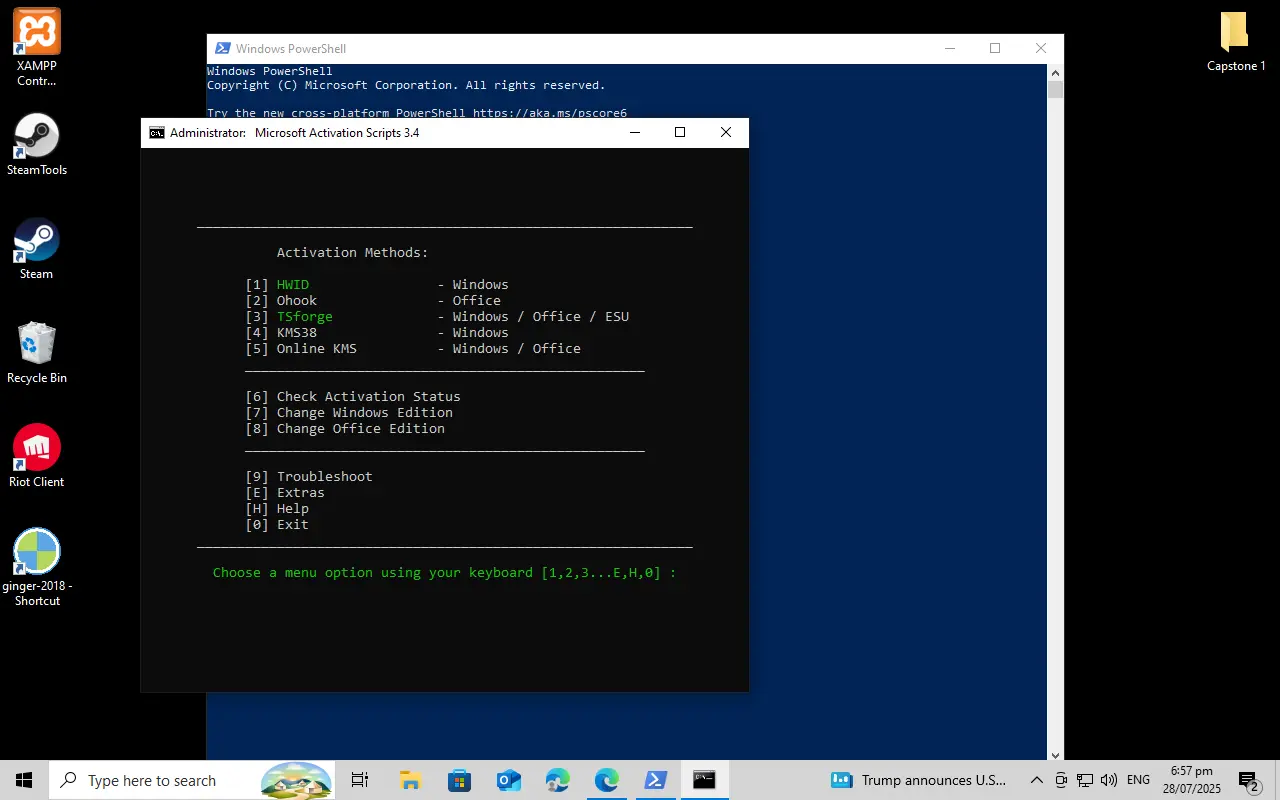Viewport: 1280px width, 800px height.
Task: Open Task View from taskbar
Action: 360,780
